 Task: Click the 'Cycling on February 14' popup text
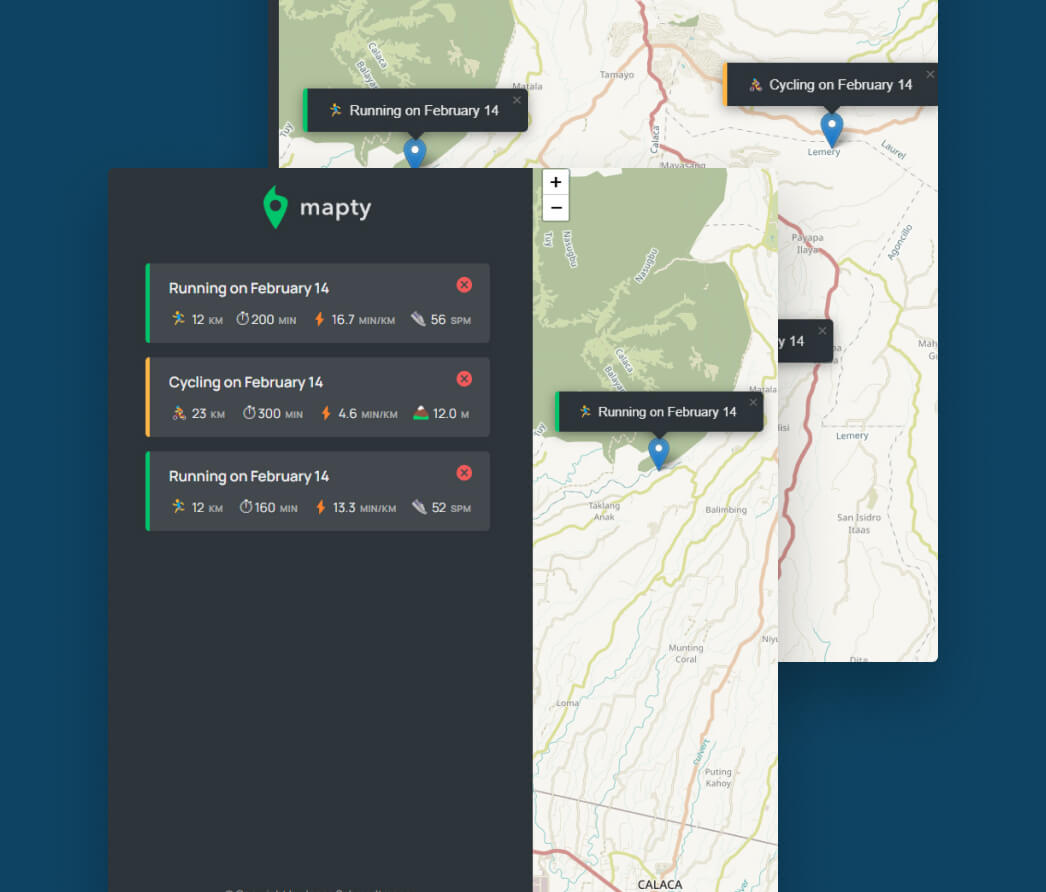coord(841,85)
